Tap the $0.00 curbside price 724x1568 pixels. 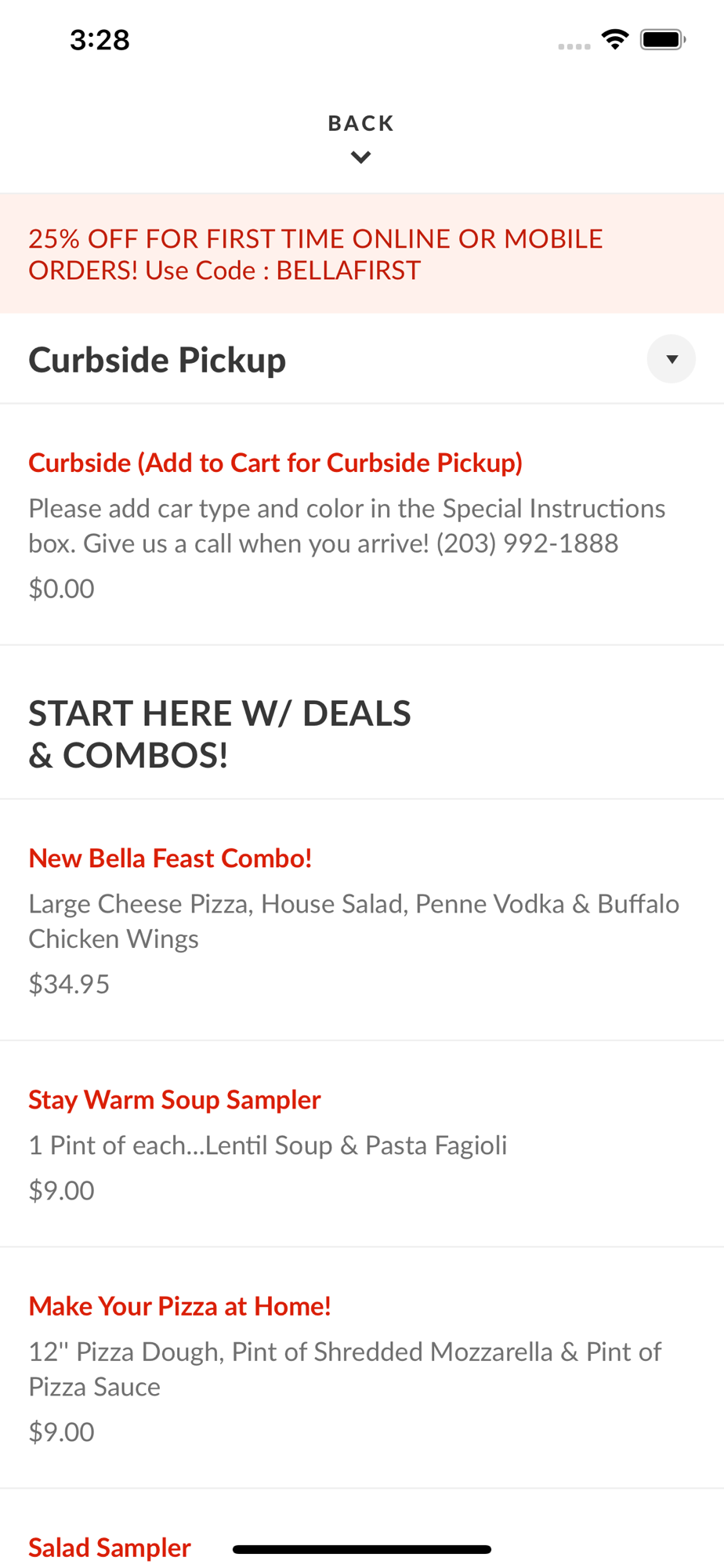coord(61,588)
